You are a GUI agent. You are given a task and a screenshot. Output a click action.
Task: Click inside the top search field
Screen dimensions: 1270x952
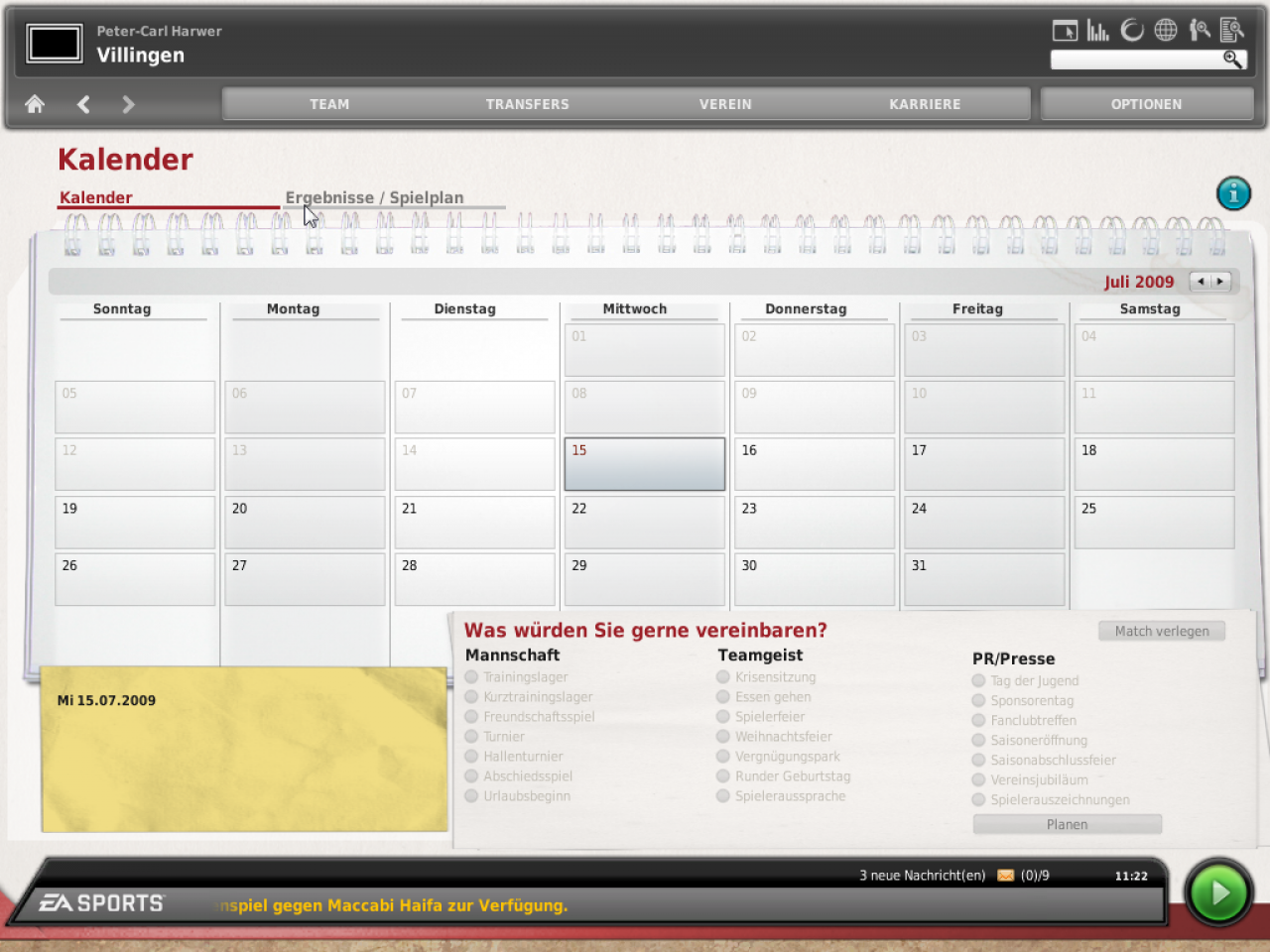pyautogui.click(x=1136, y=59)
